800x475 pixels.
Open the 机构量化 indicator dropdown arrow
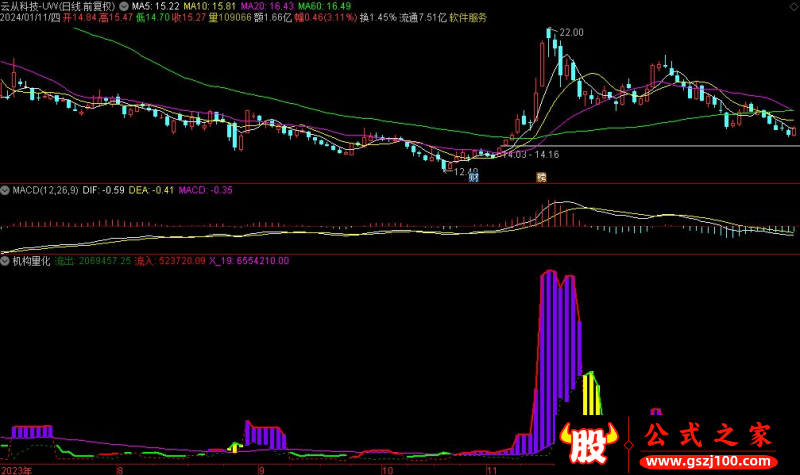pos(5,261)
